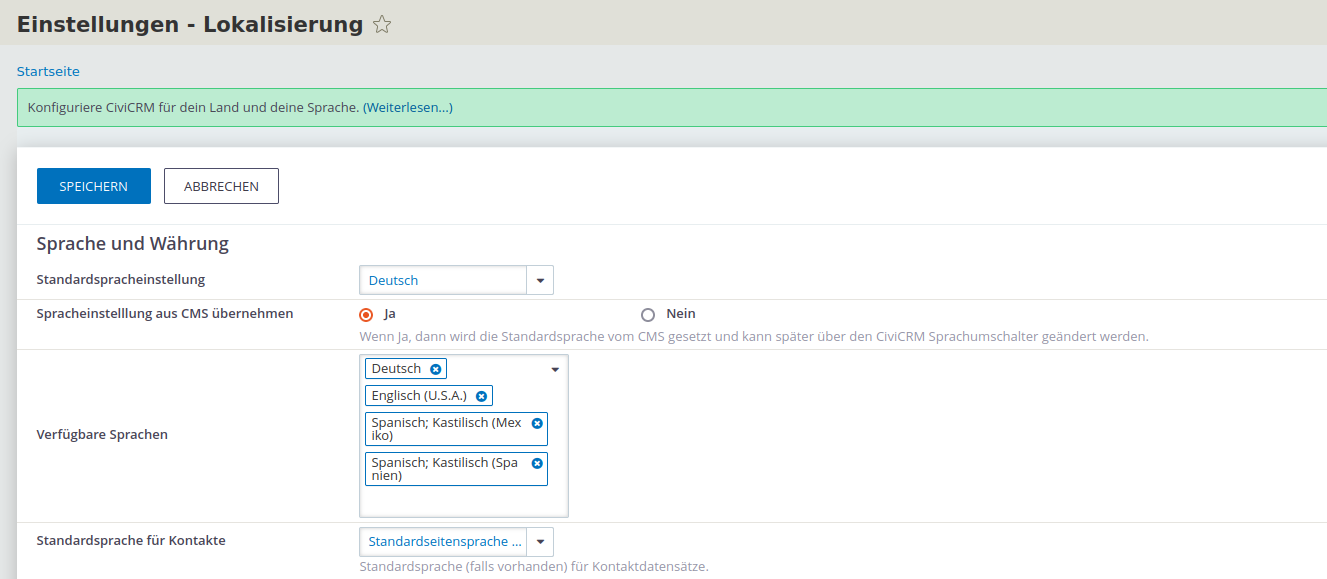Click the Spanisch; Kastilisch (Spanien) tag label

(x=447, y=468)
